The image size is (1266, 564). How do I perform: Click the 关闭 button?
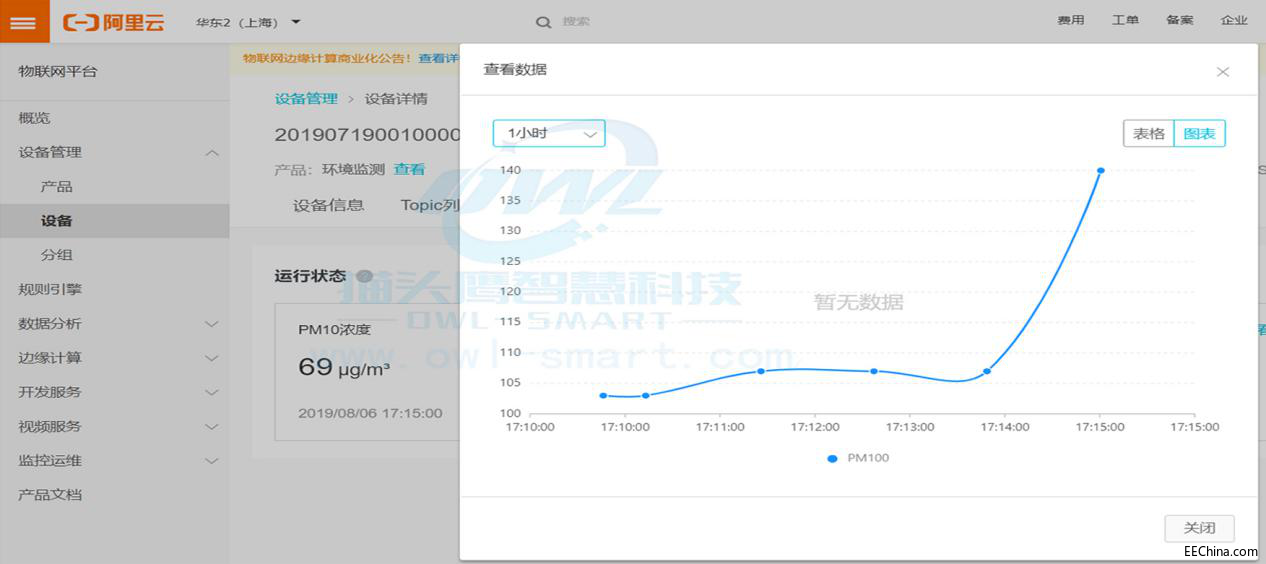pos(1199,528)
